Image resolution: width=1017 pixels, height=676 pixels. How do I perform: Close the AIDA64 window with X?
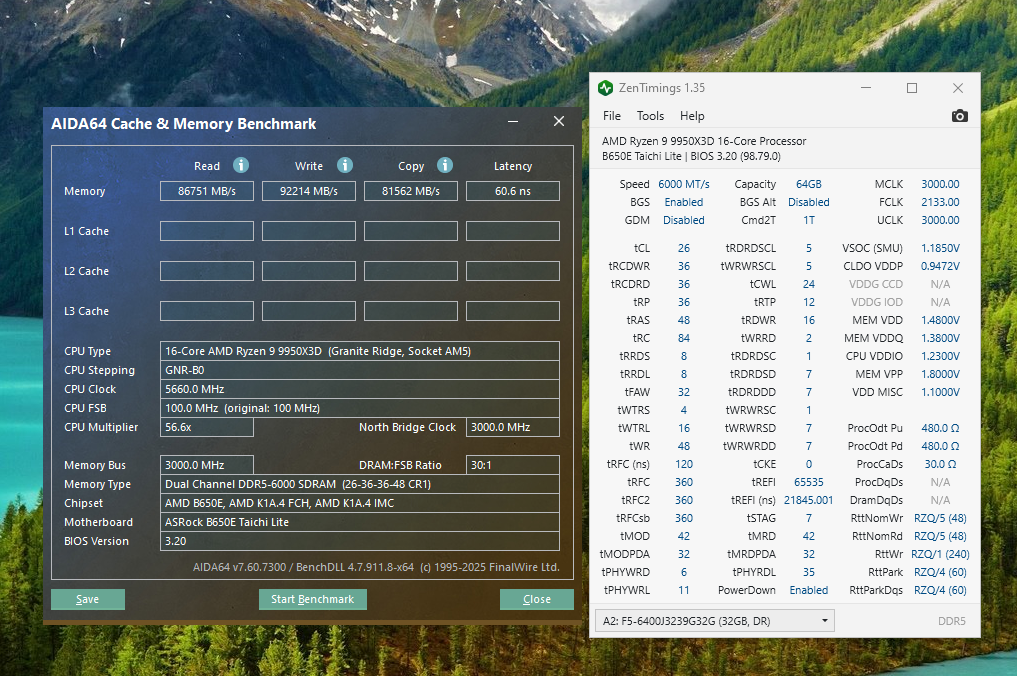[558, 121]
